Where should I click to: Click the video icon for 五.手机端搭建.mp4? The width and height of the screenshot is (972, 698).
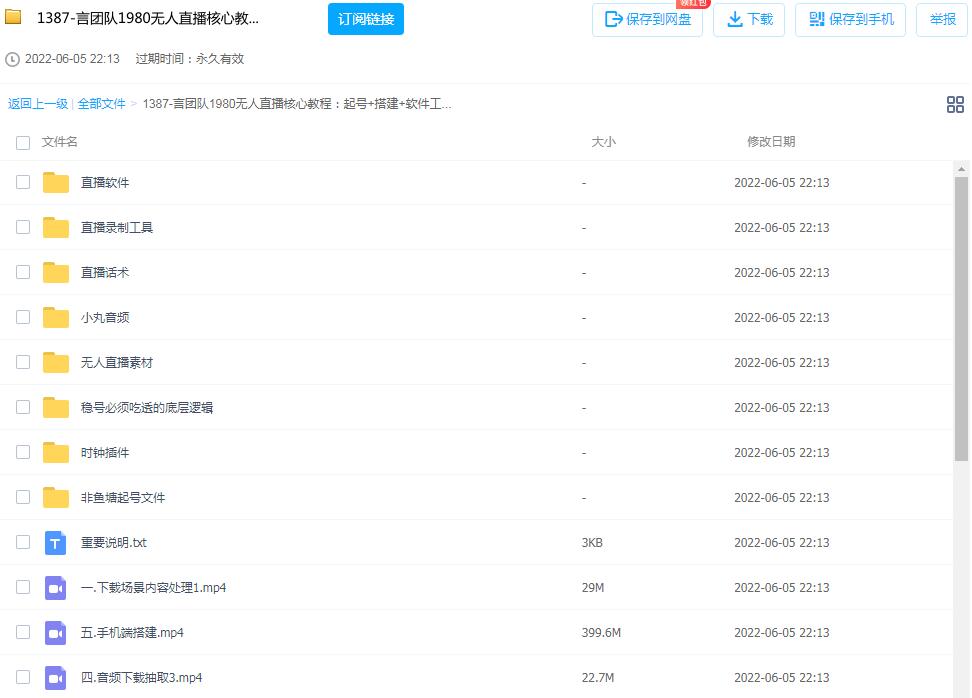click(x=56, y=632)
